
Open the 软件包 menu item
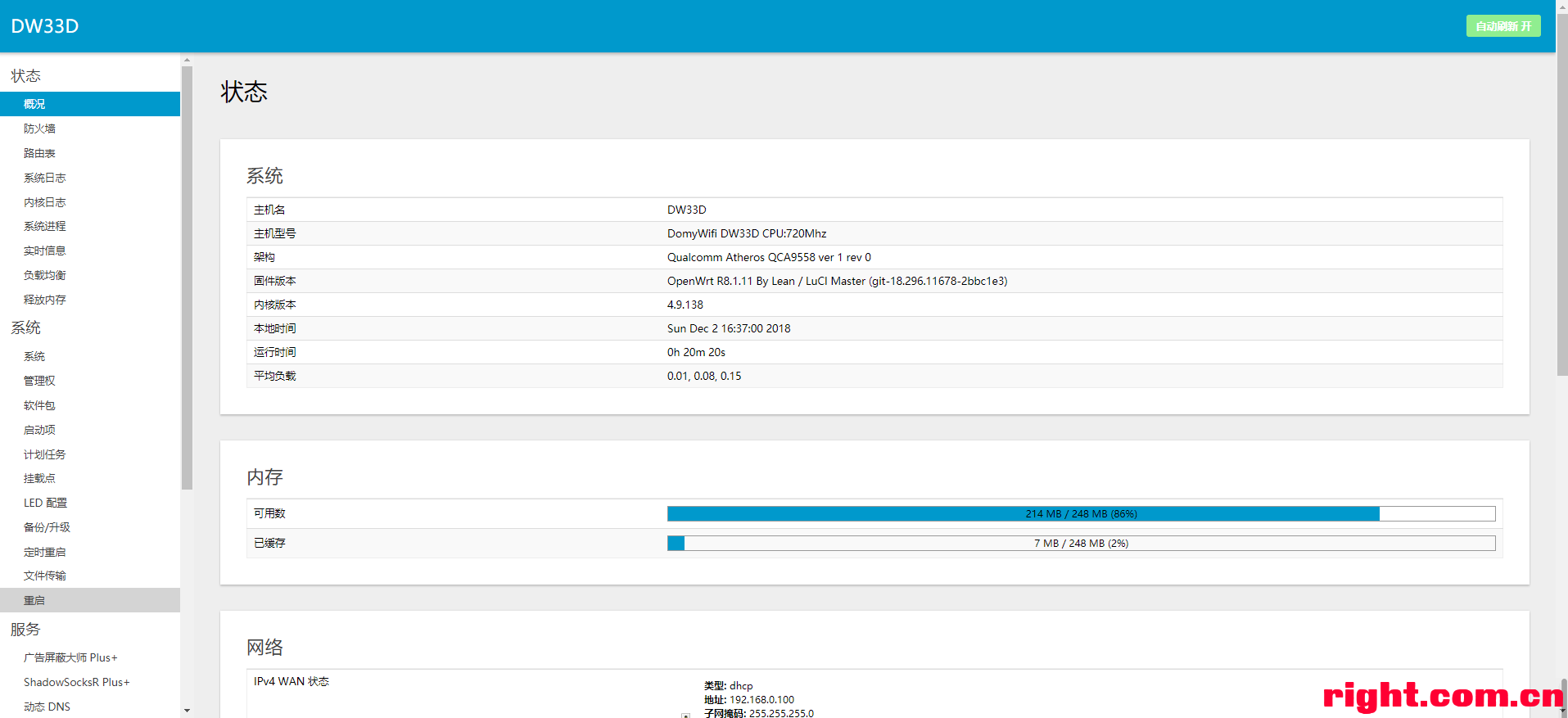39,405
